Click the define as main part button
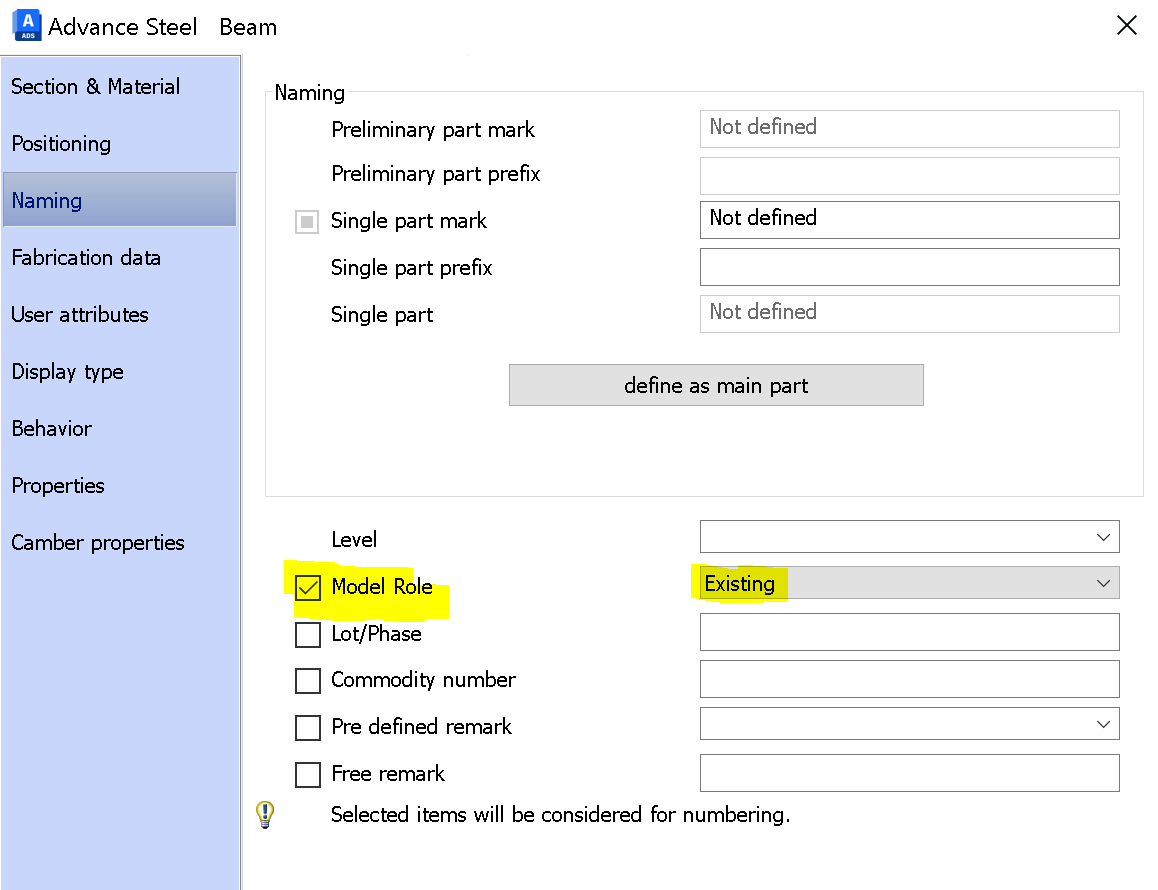The width and height of the screenshot is (1158, 890). coord(716,385)
